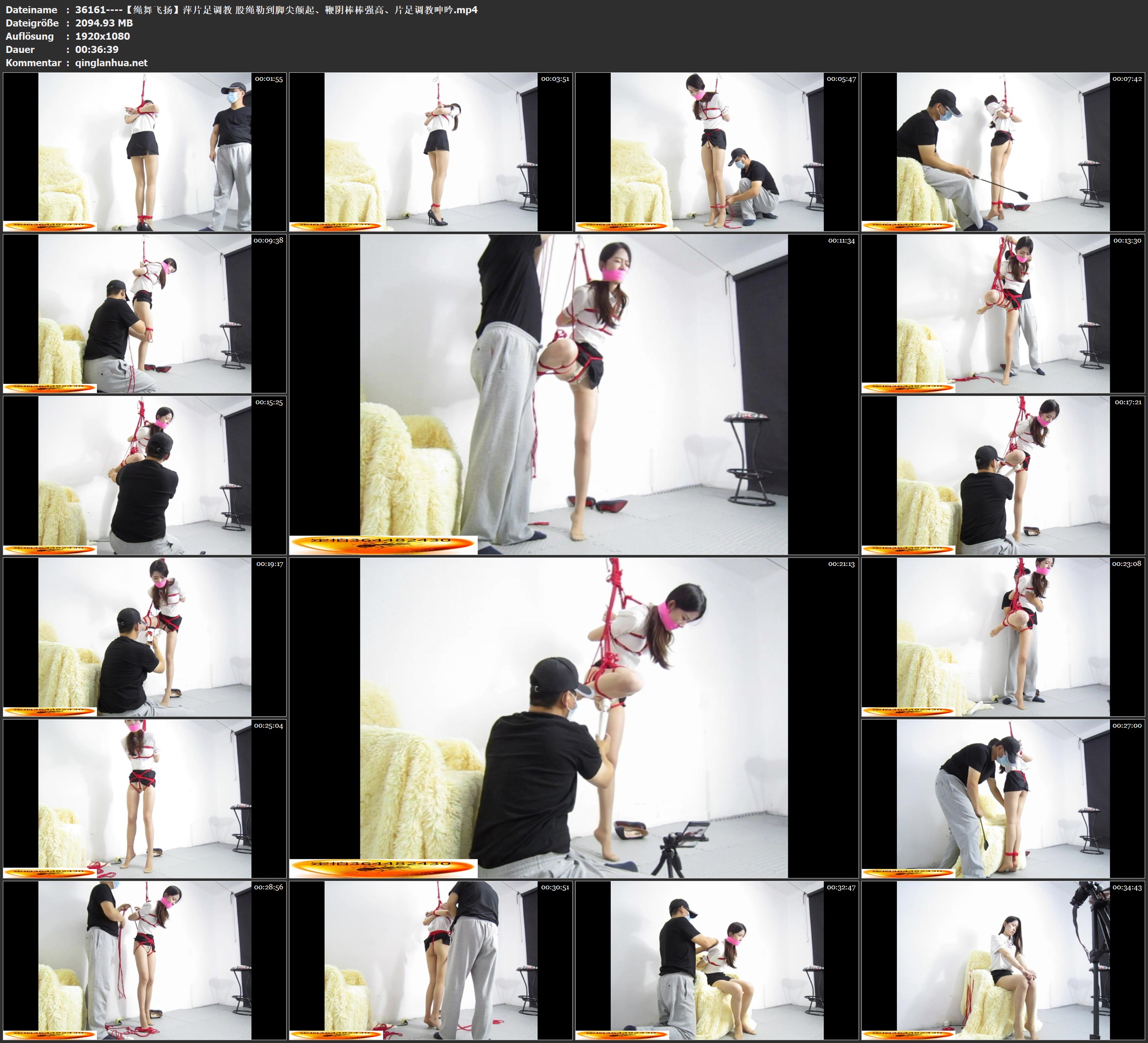
Task: Click the thumbnail timestamped 00:28:56
Action: pos(145,960)
